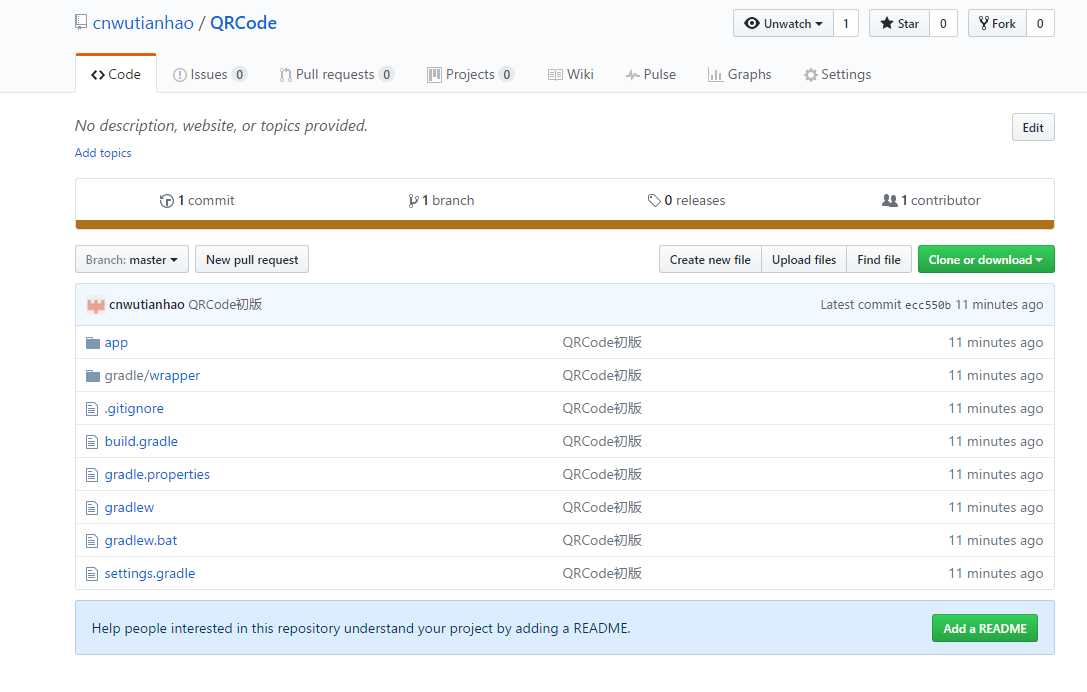Open commit message in the settings.gradle row

(602, 574)
